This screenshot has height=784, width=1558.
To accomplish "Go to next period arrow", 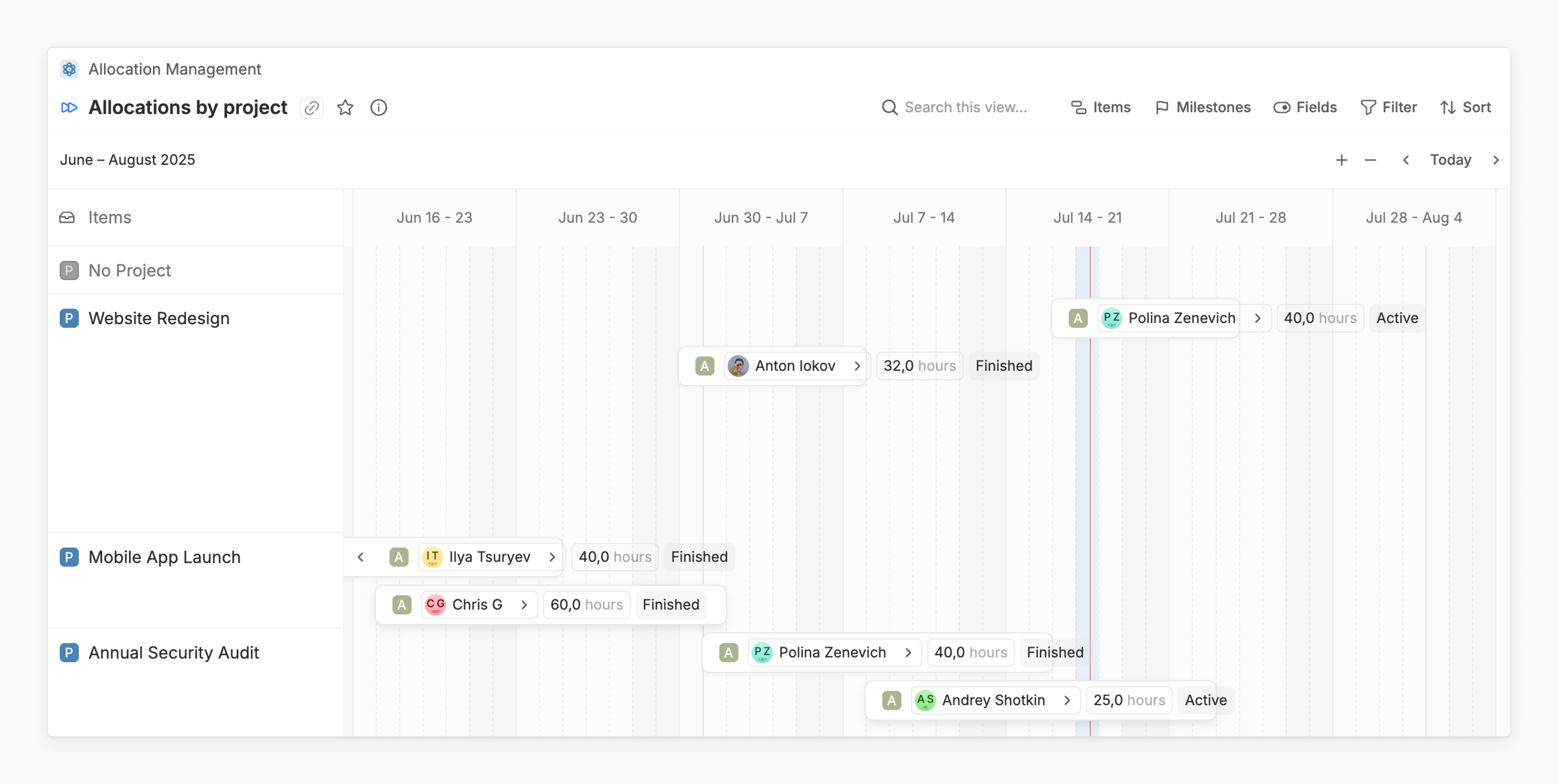I will click(x=1495, y=160).
